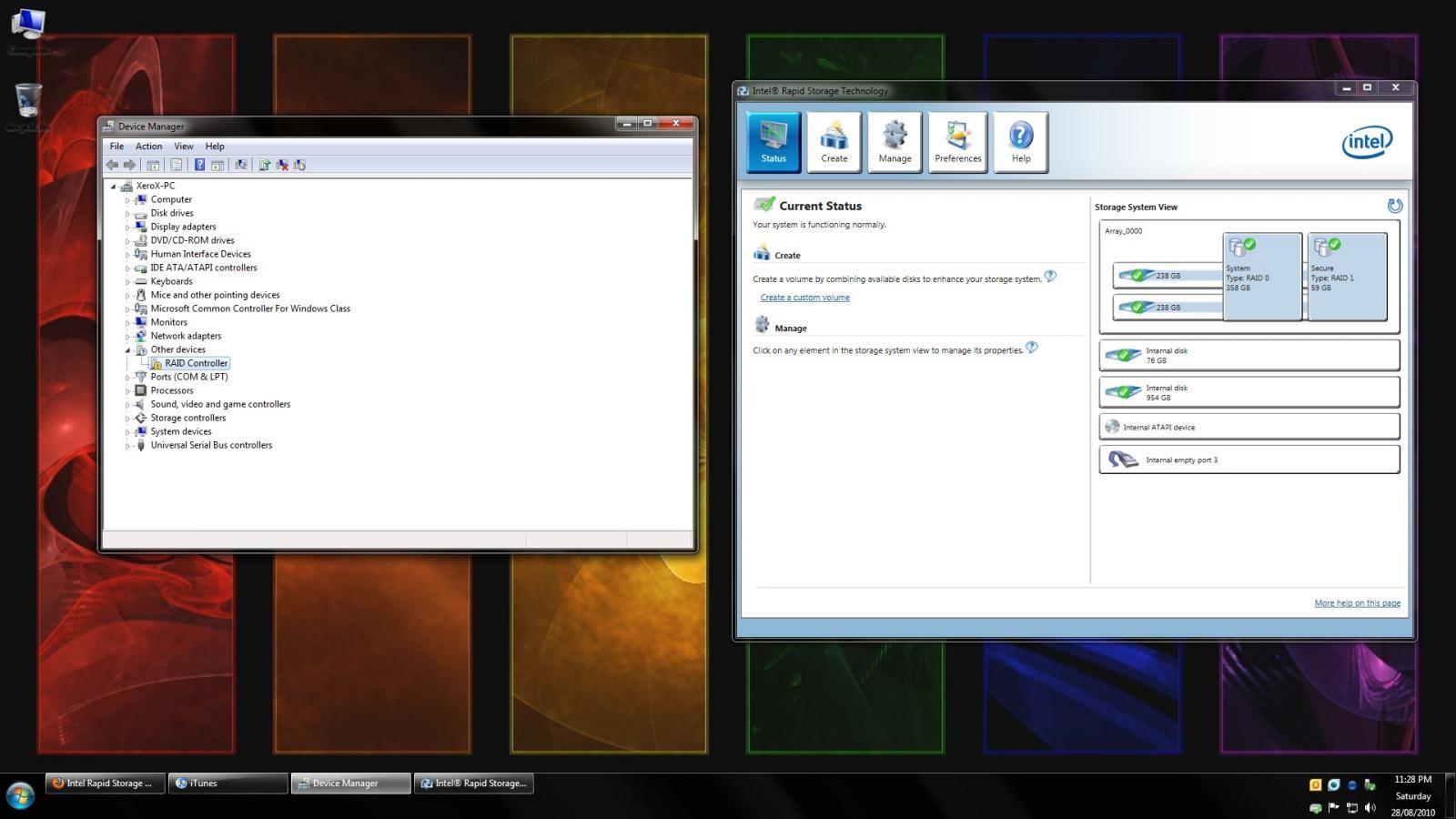Collapse the XeroX-PC root node
The width and height of the screenshot is (1456, 819).
point(114,186)
